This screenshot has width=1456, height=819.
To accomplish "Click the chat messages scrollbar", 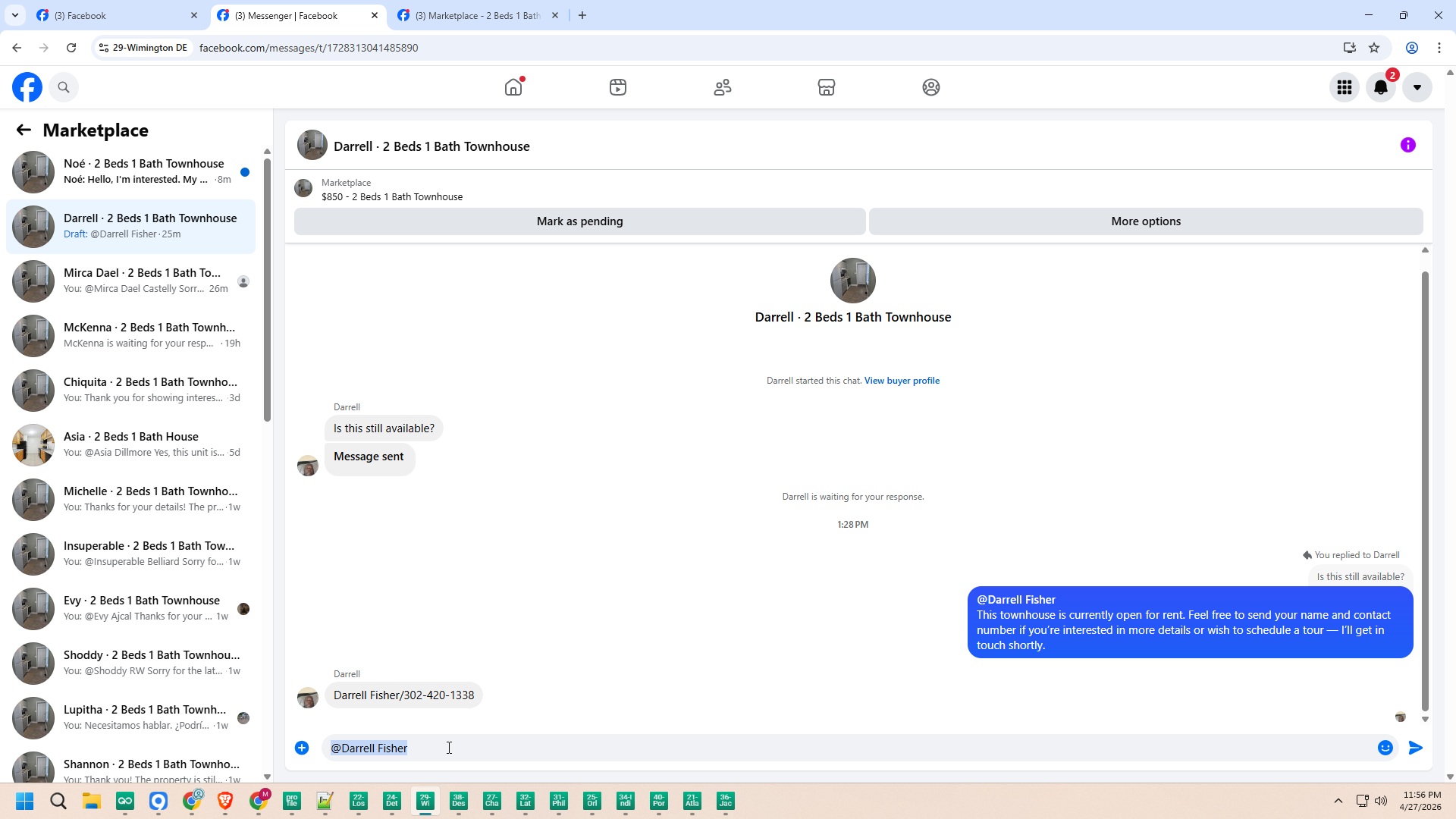I will coord(1425,491).
